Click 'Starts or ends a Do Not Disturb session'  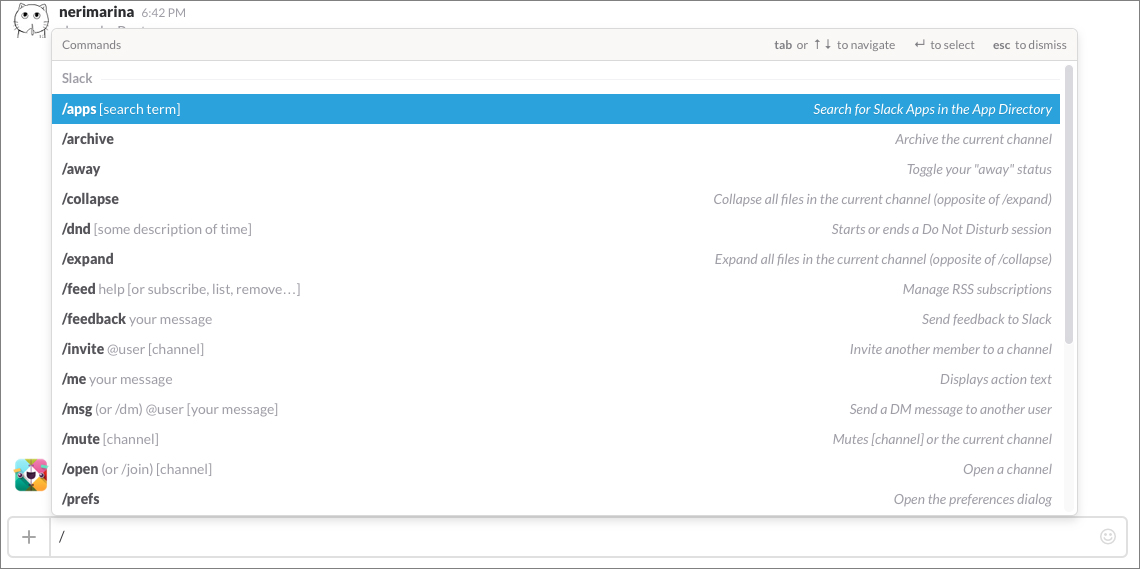click(942, 229)
